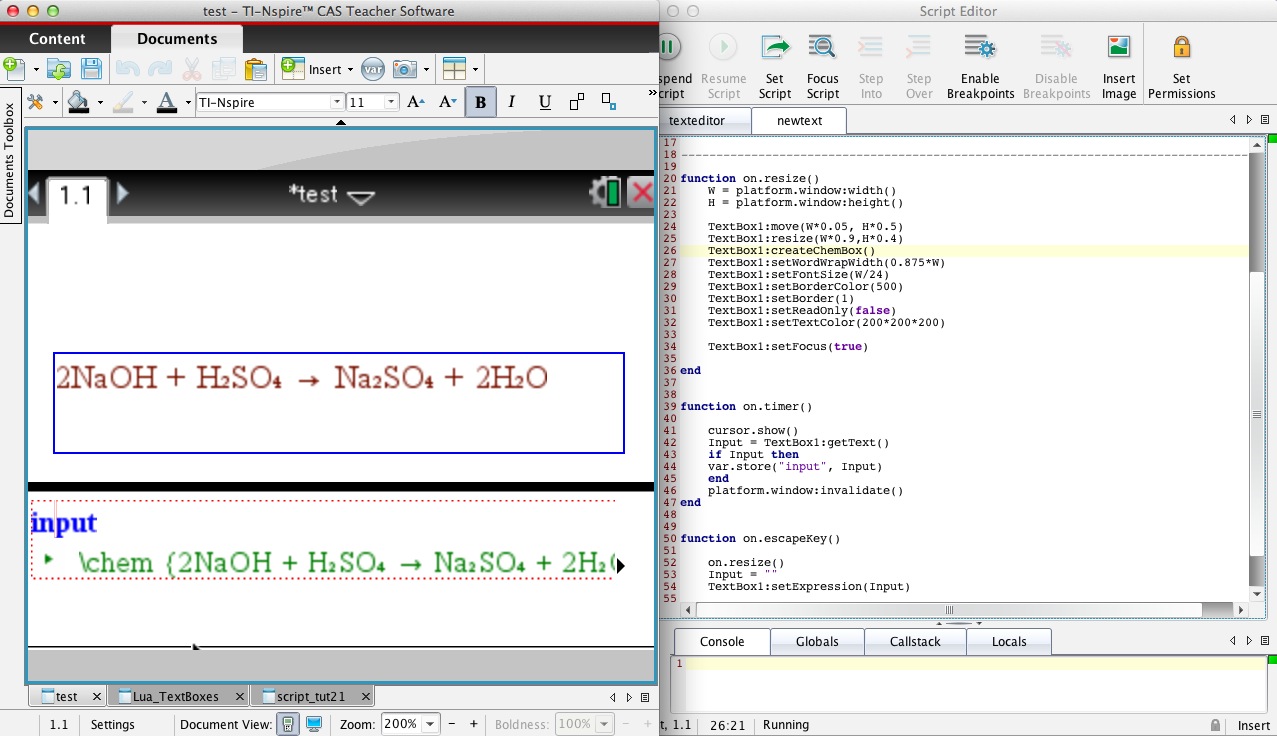Click the camera screen capture icon
Viewport: 1277px width, 736px height.
404,69
